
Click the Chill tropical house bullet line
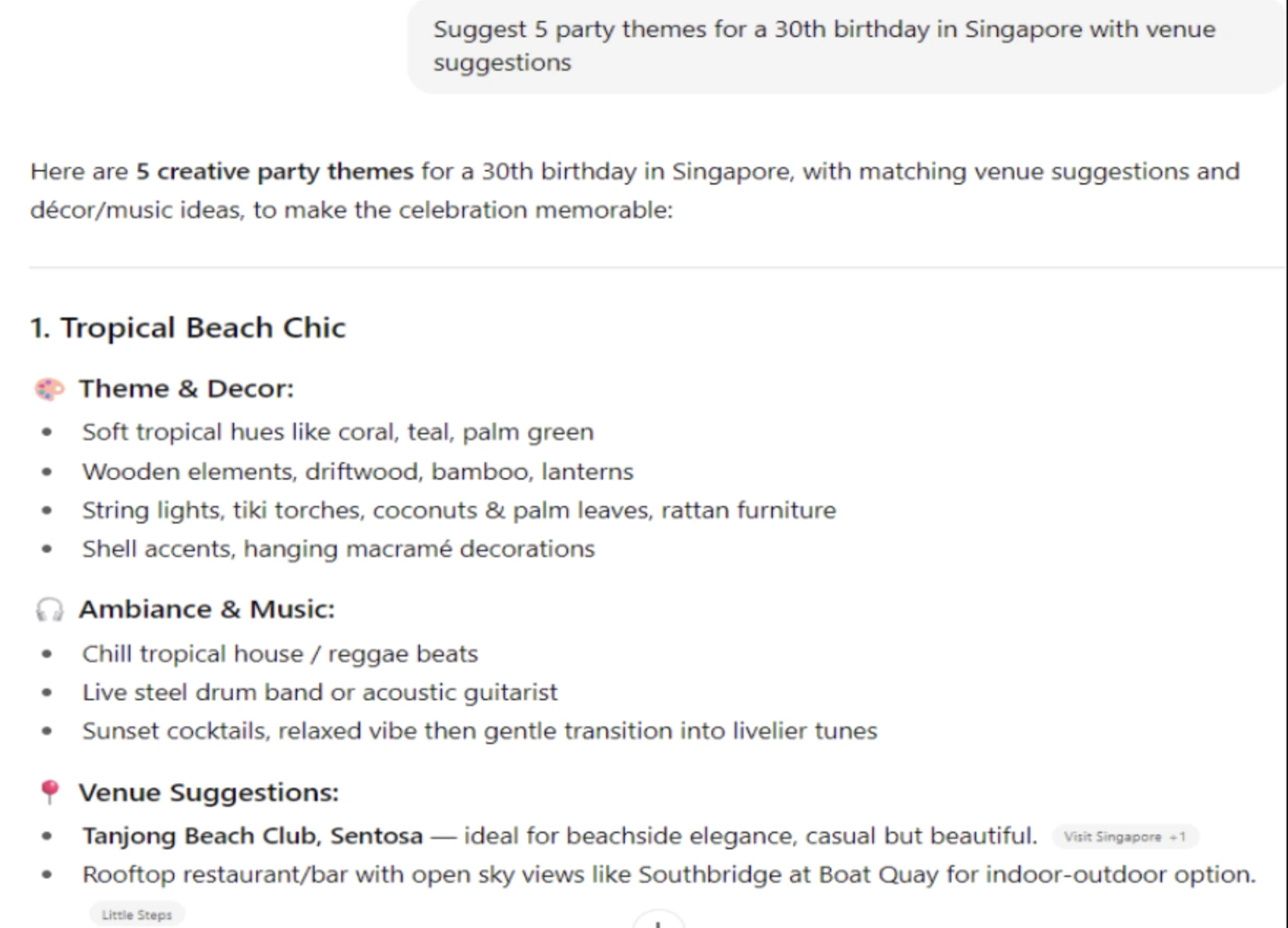click(280, 653)
